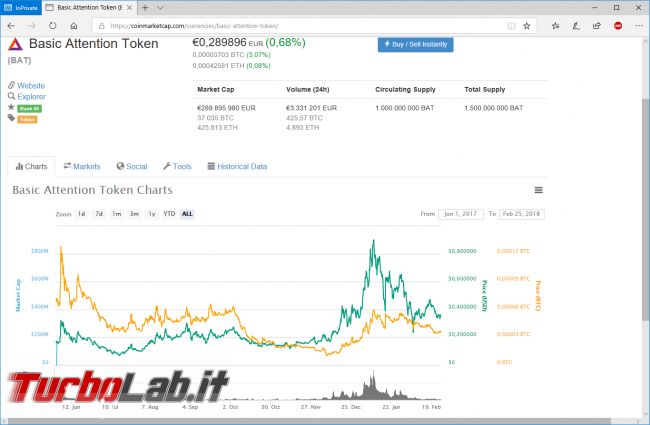Click the Total Supply value
The height and width of the screenshot is (425, 650).
point(494,108)
